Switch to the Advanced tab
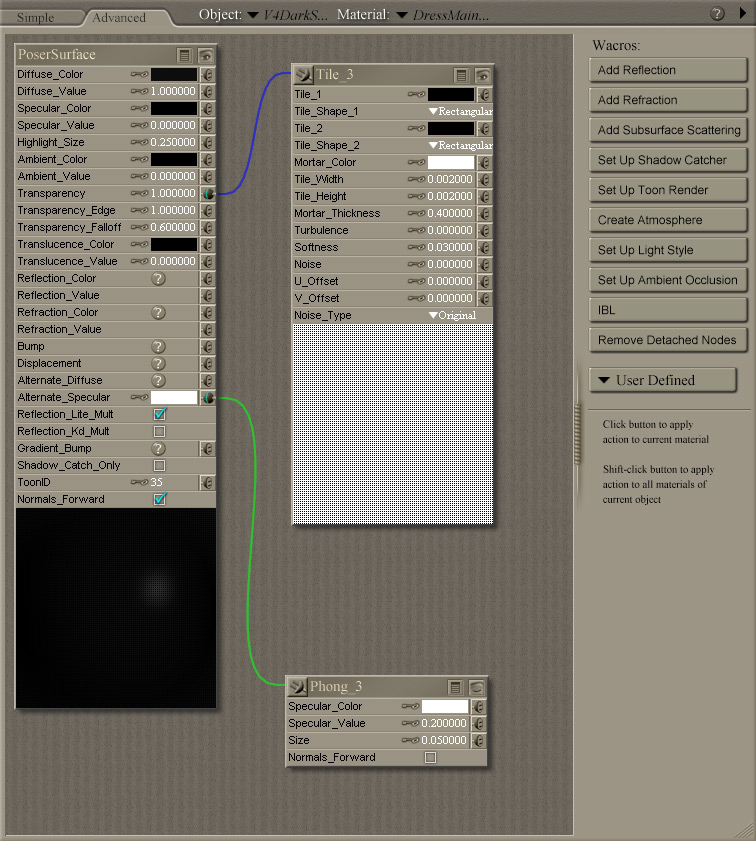The height and width of the screenshot is (841, 756). click(x=119, y=18)
